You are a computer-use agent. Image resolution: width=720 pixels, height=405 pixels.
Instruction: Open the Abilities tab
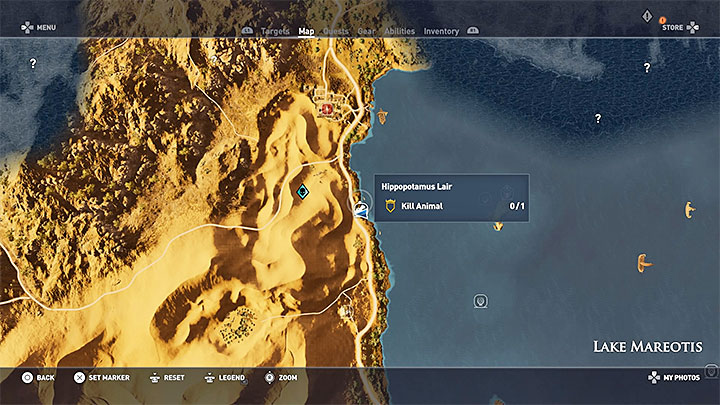click(x=400, y=31)
